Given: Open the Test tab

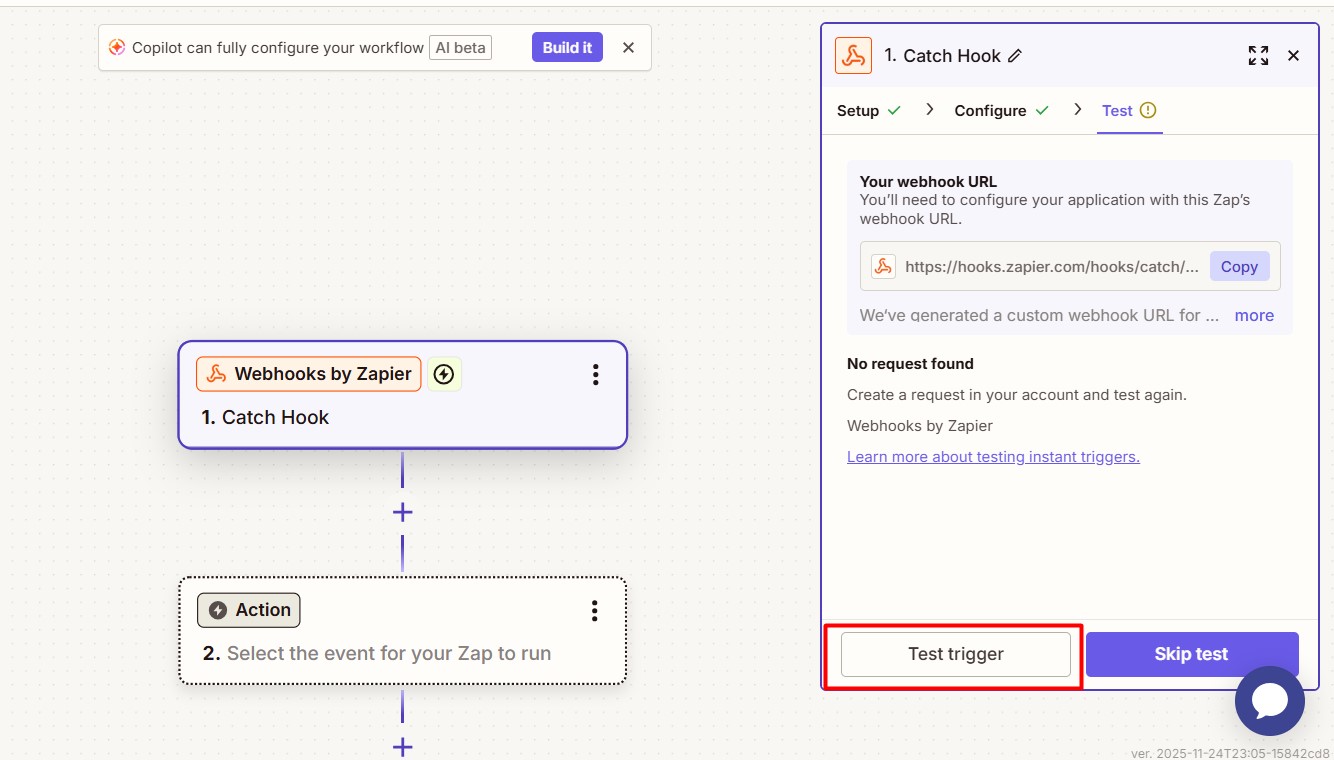Looking at the screenshot, I should tap(1117, 111).
